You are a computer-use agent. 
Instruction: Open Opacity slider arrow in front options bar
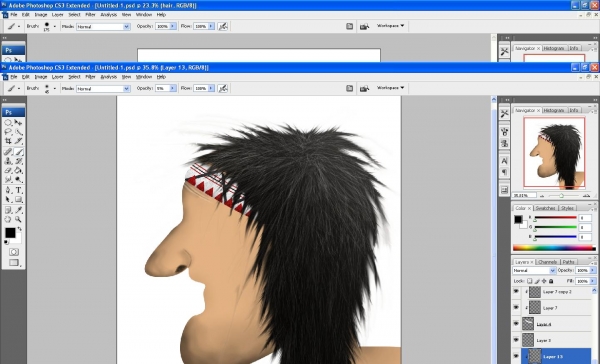coord(173,88)
